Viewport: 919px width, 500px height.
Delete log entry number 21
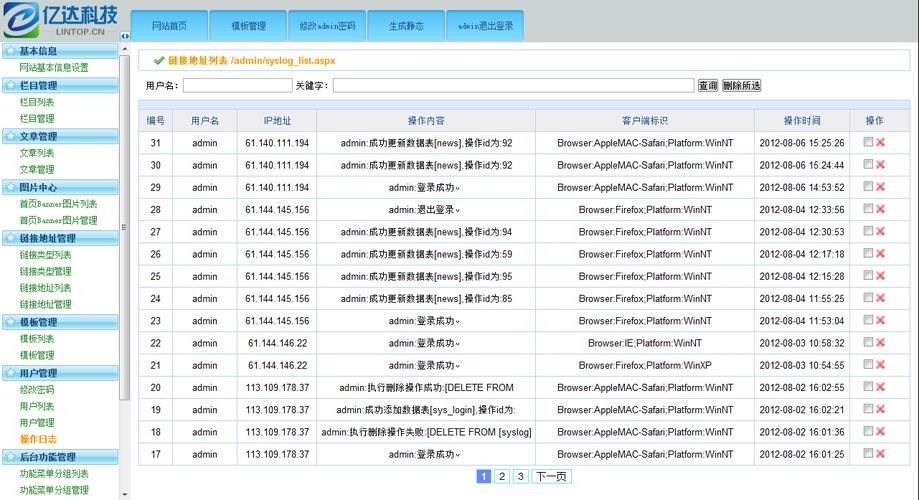[x=880, y=365]
